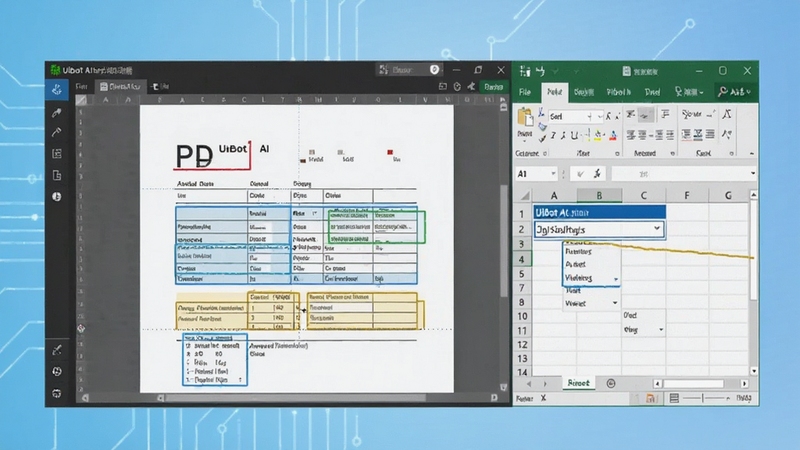Screen dimensions: 800x450
Task: Toggle the highlighted middle-align button in Excel ribbon
Action: (x=645, y=115)
